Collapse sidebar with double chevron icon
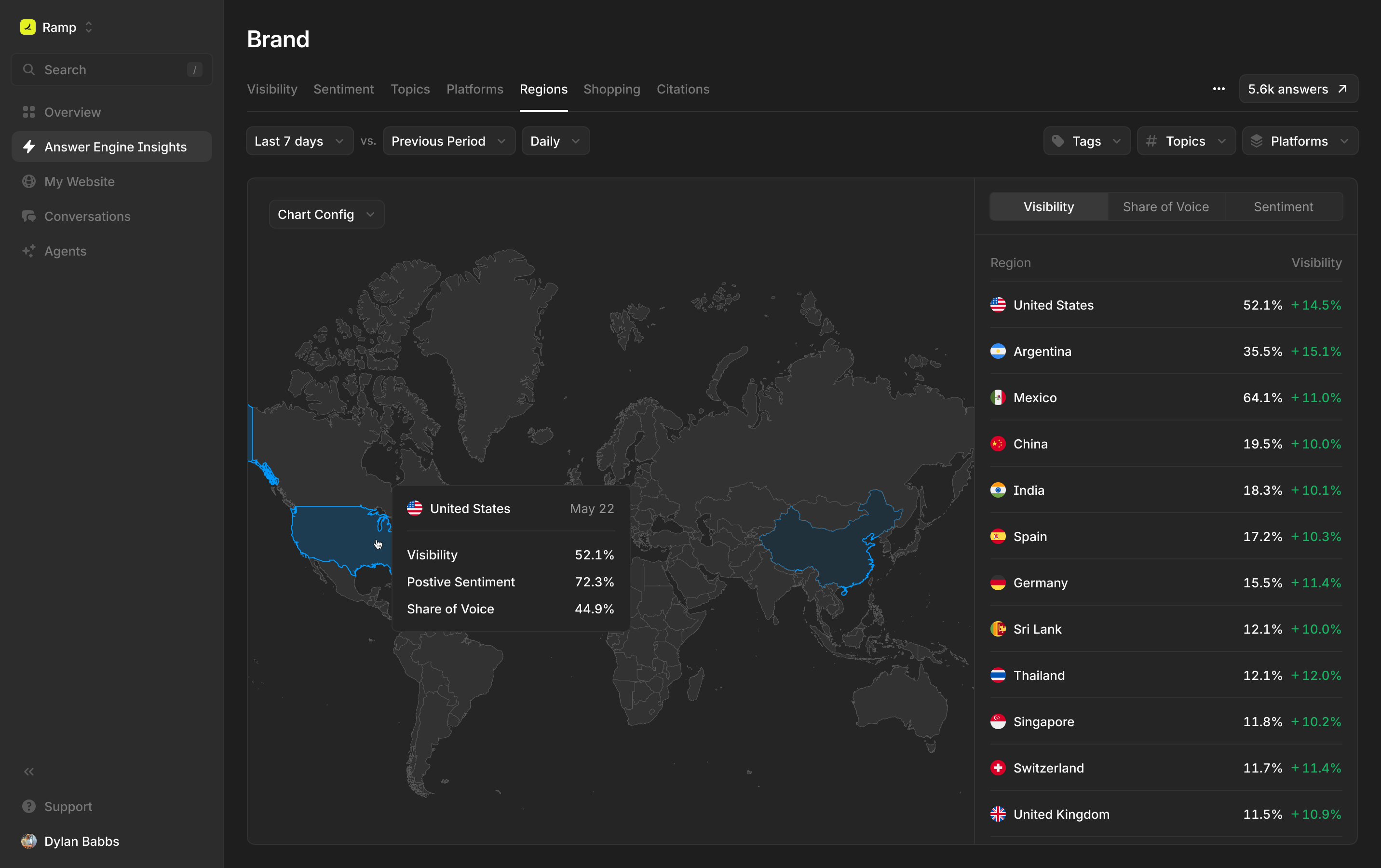This screenshot has width=1381, height=868. tap(28, 771)
